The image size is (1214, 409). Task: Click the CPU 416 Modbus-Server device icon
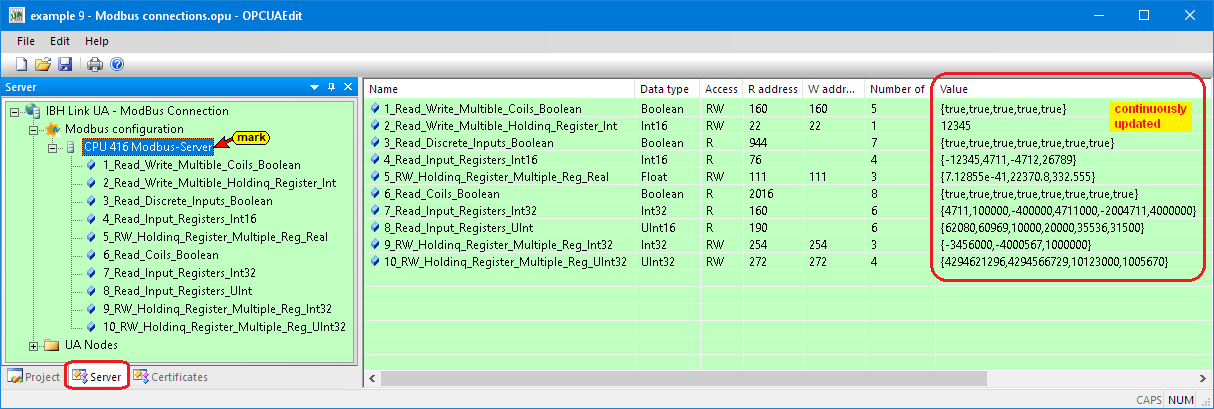71,147
